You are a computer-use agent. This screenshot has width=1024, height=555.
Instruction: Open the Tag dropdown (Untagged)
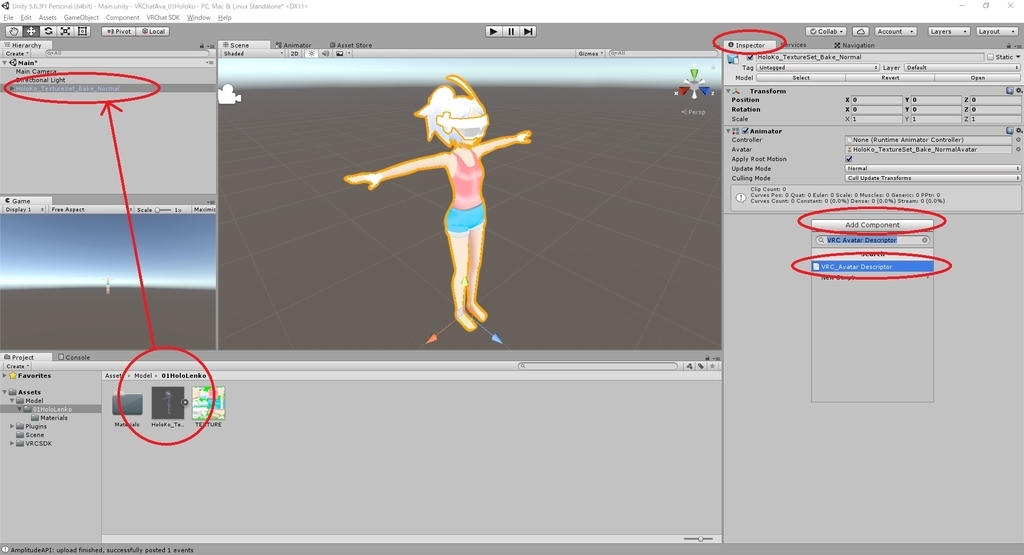pos(818,67)
